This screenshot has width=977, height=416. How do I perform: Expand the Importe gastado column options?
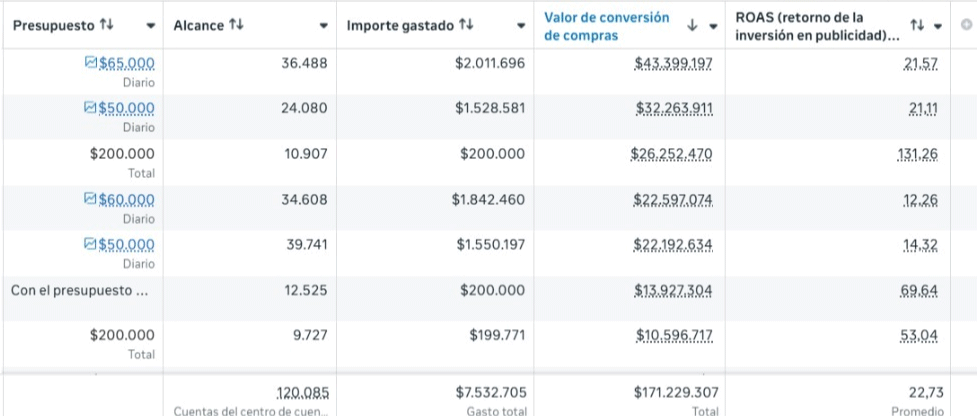coord(521,26)
